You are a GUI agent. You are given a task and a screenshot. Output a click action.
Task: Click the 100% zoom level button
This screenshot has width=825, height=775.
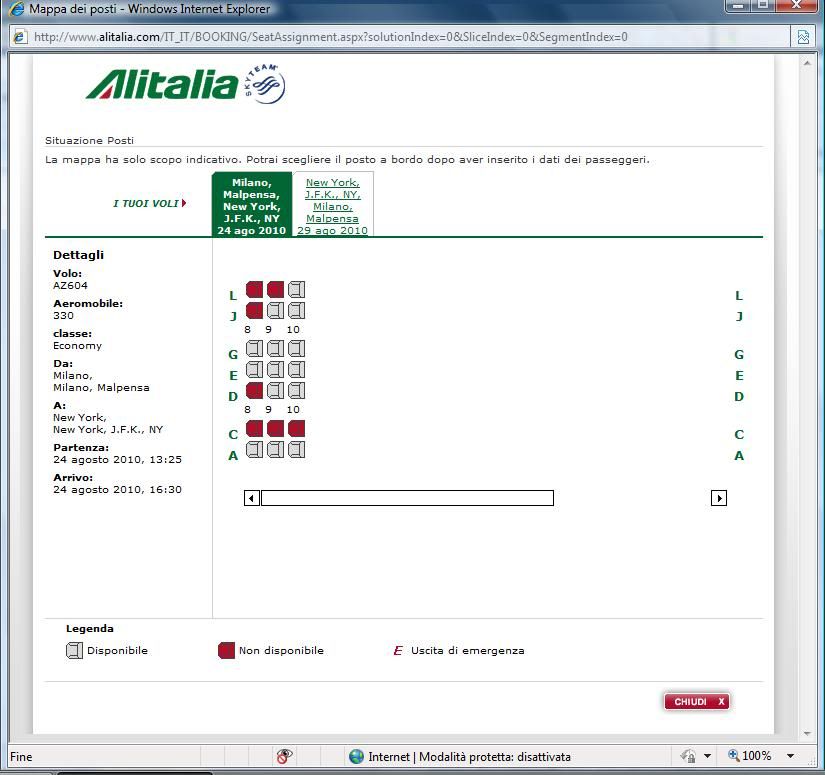[x=750, y=756]
